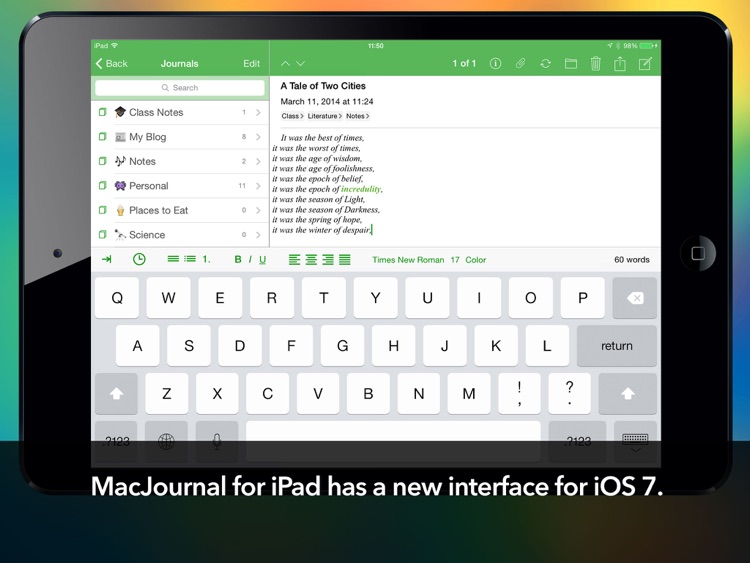Compose a new entry with pencil icon
Viewport: 750px width, 563px height.
pos(645,64)
